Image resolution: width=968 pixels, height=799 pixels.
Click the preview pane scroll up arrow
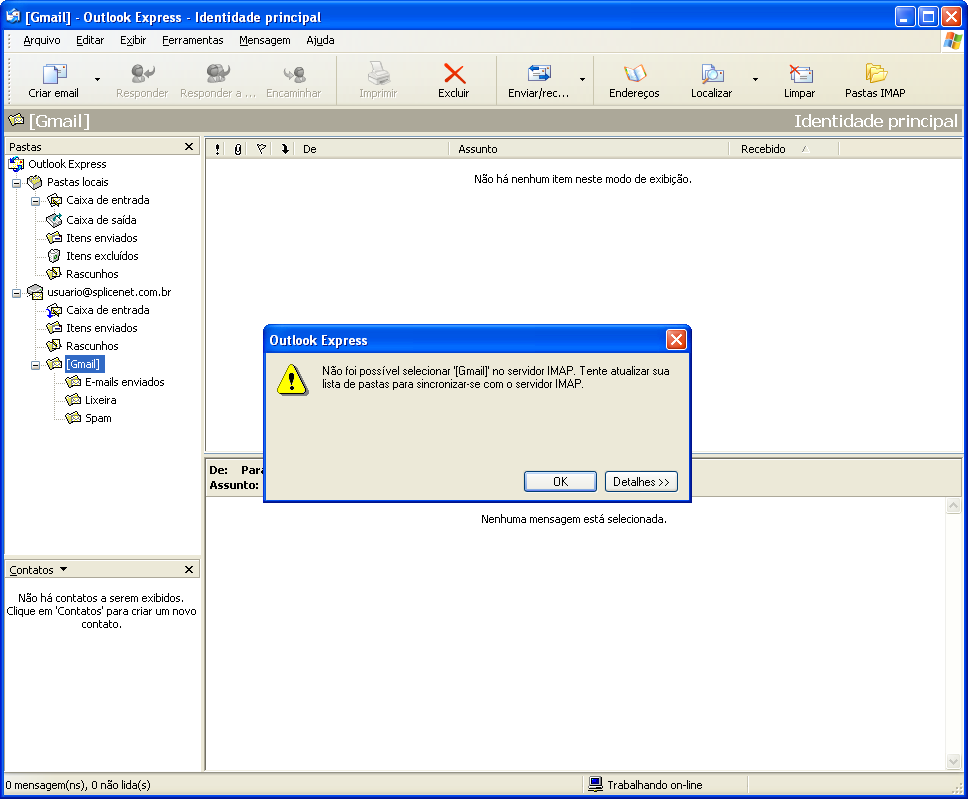(953, 506)
